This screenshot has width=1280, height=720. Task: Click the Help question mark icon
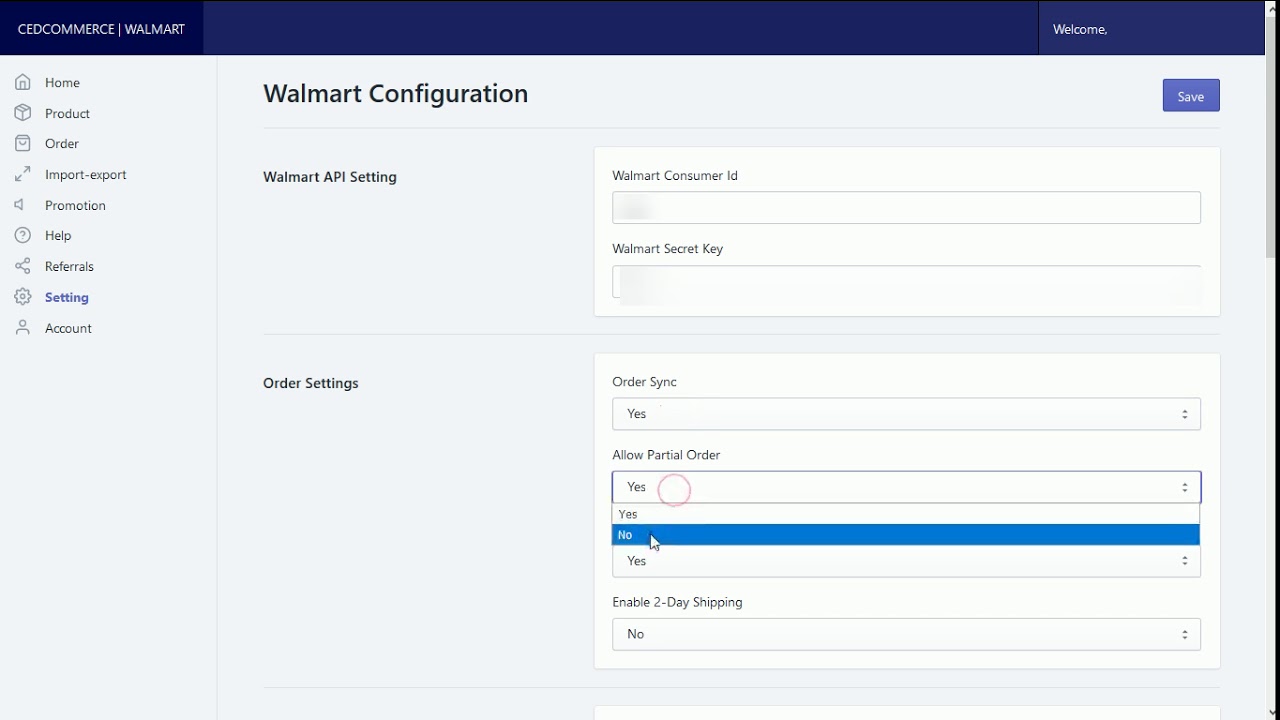click(23, 235)
